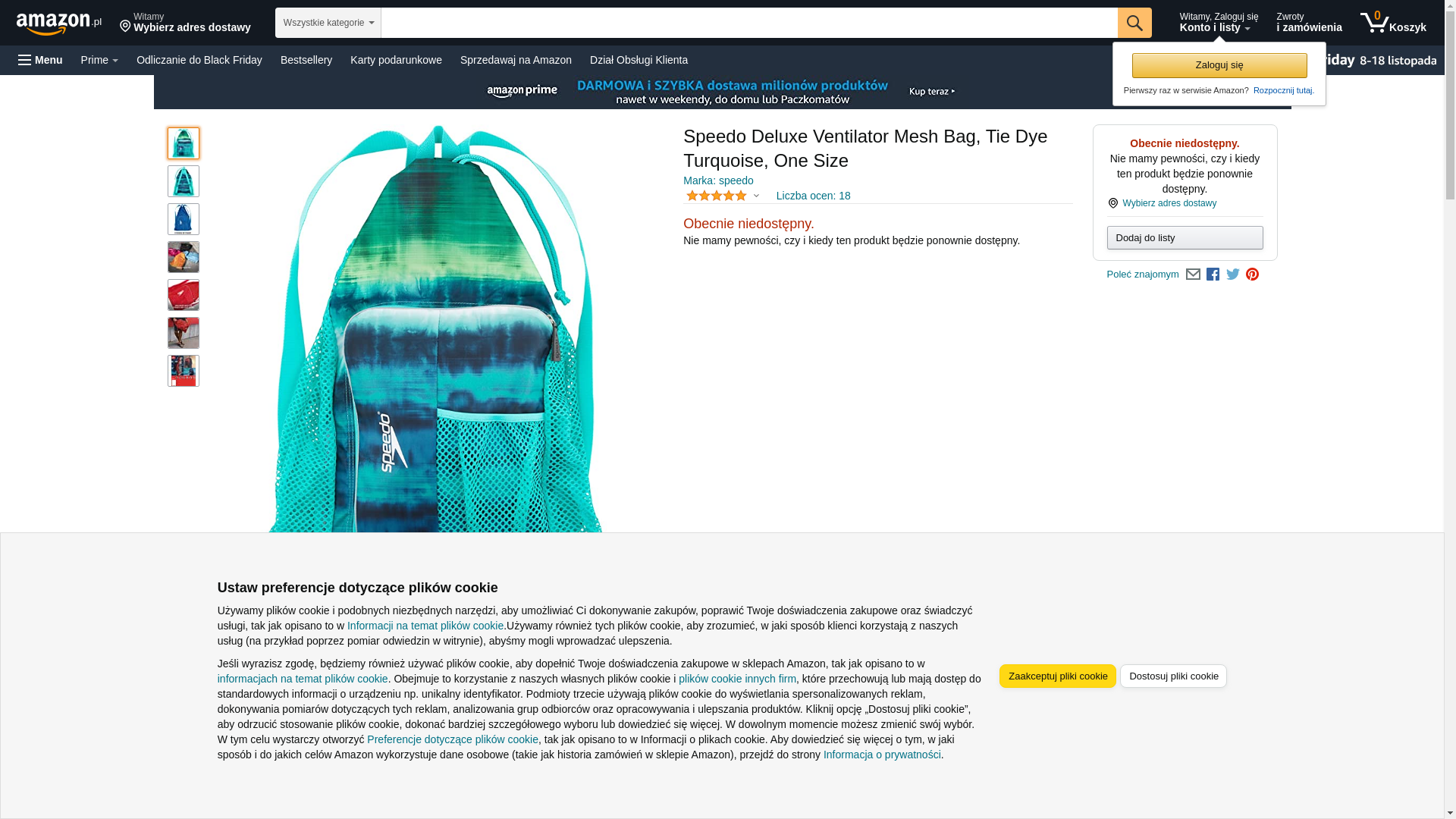Share product on Pinterest icon
The height and width of the screenshot is (819, 1456).
point(1253,275)
